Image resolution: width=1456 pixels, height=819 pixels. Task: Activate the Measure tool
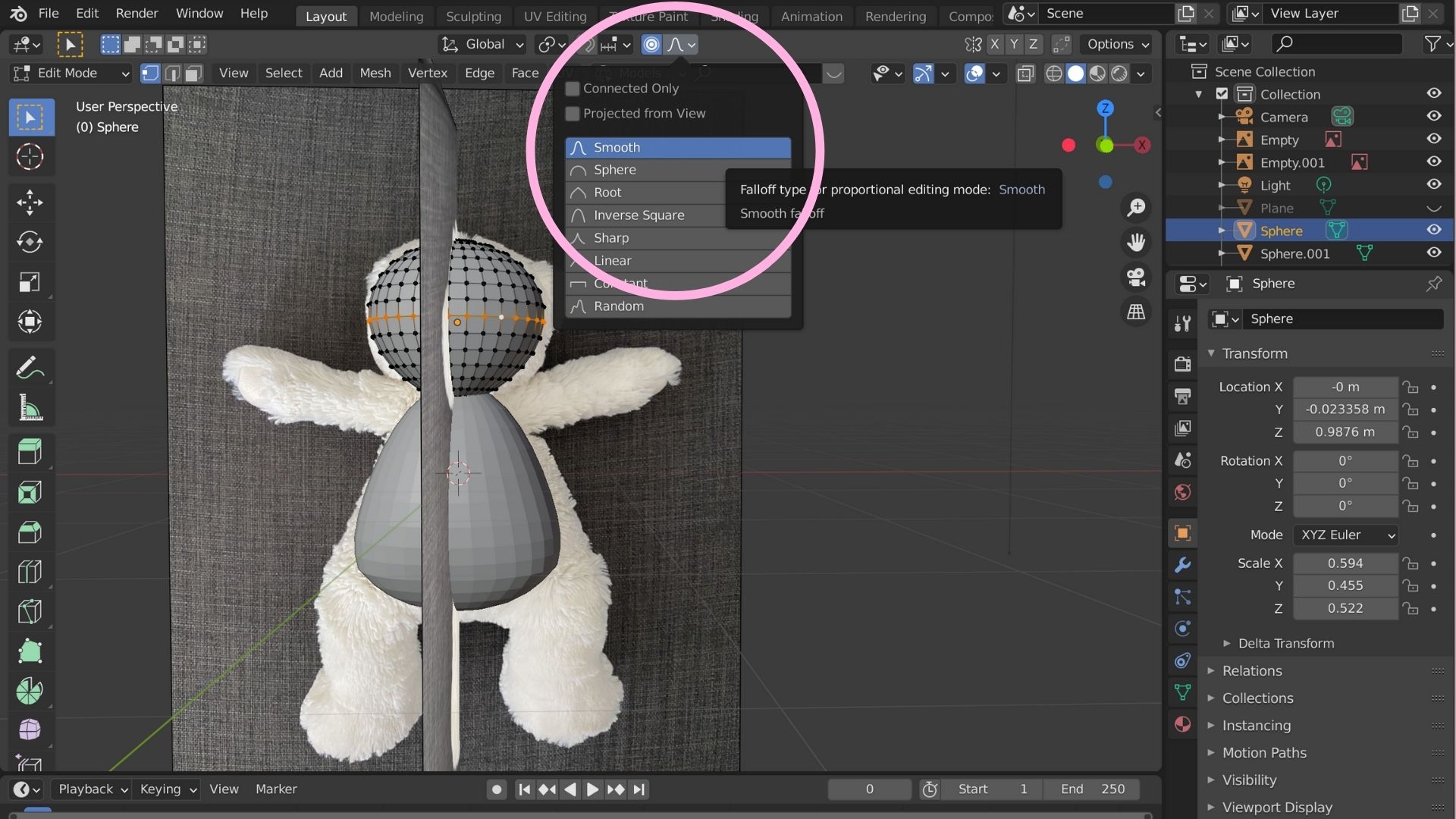30,407
